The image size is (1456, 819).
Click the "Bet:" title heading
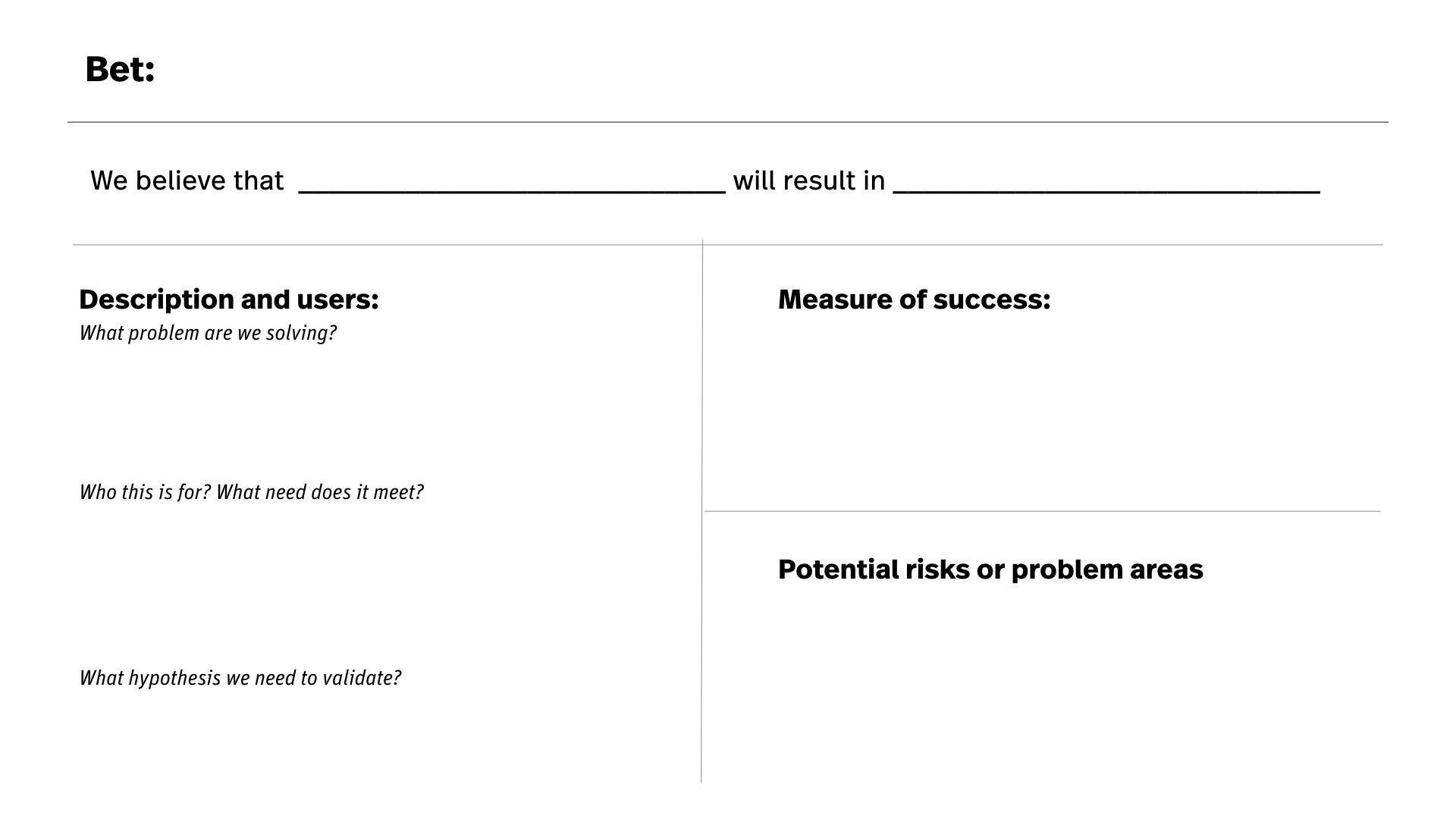click(x=120, y=70)
